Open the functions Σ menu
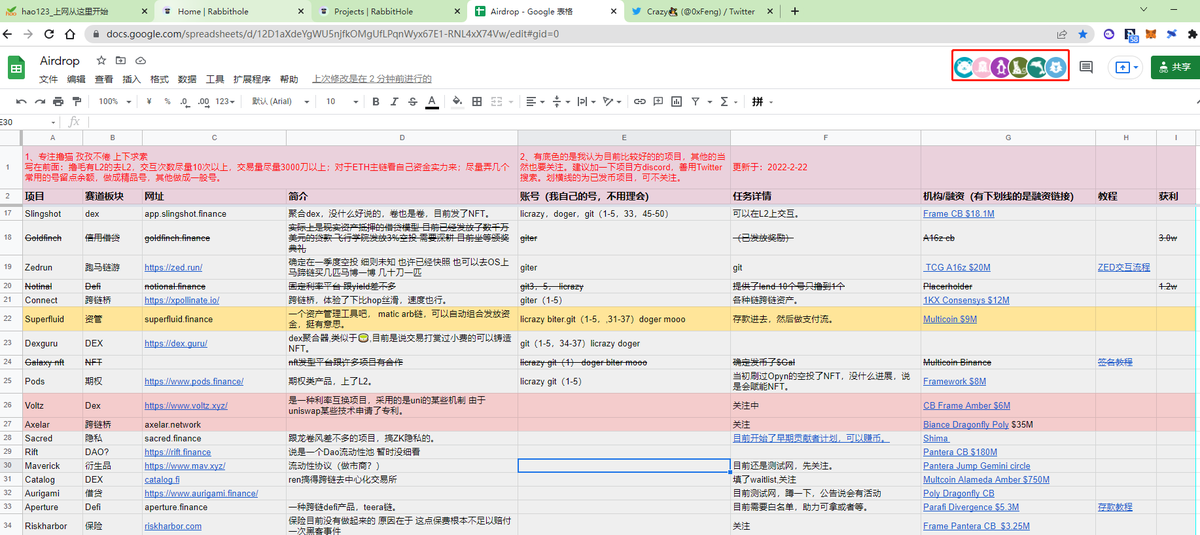 click(x=724, y=101)
